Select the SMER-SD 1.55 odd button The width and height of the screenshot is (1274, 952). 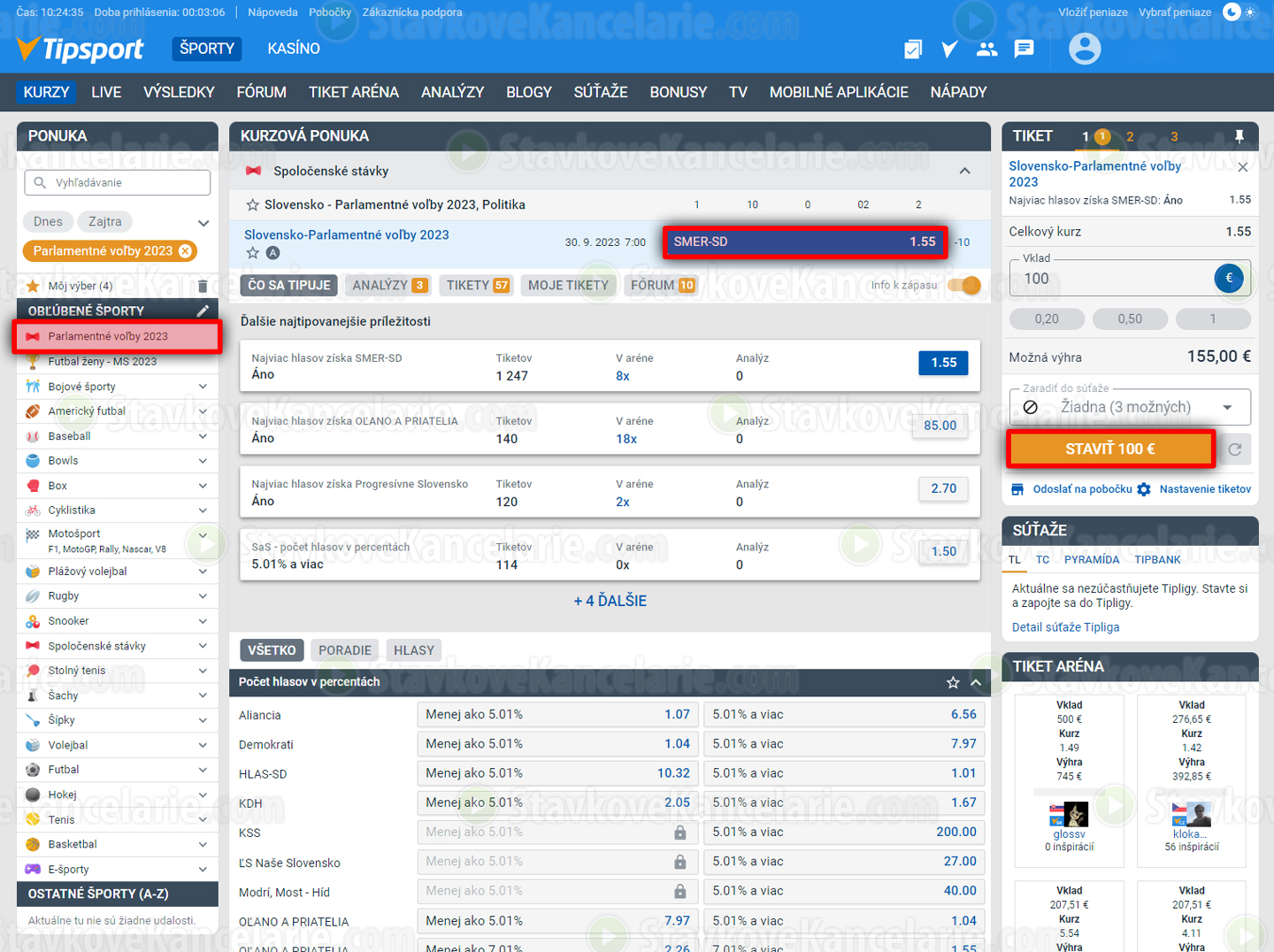[804, 242]
